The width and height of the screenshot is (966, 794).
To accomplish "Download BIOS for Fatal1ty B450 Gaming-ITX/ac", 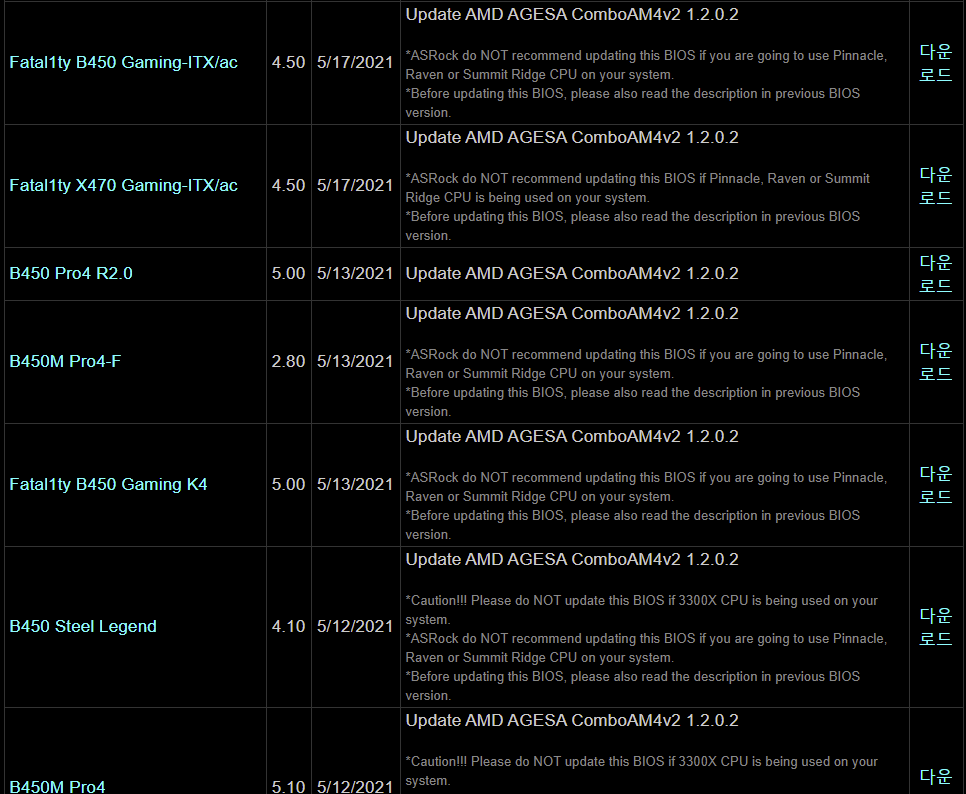I will click(x=935, y=63).
